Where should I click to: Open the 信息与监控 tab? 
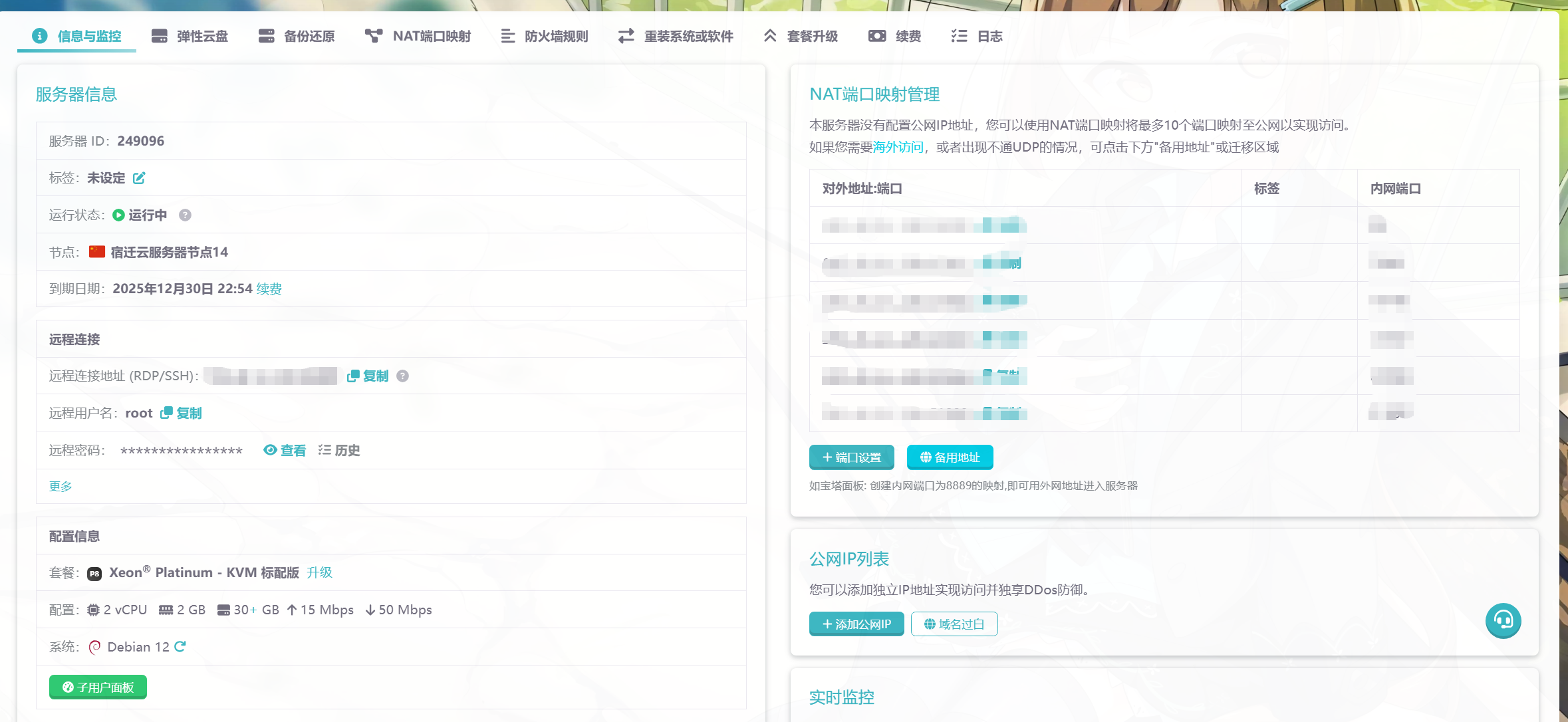76,36
